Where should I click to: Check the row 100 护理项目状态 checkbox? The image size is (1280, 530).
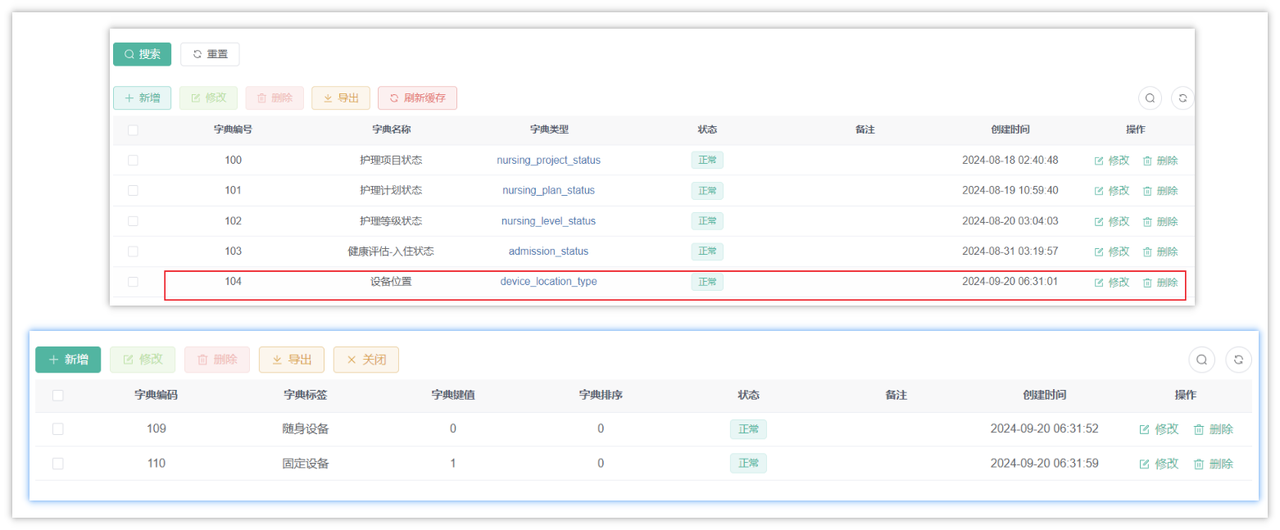coord(133,160)
